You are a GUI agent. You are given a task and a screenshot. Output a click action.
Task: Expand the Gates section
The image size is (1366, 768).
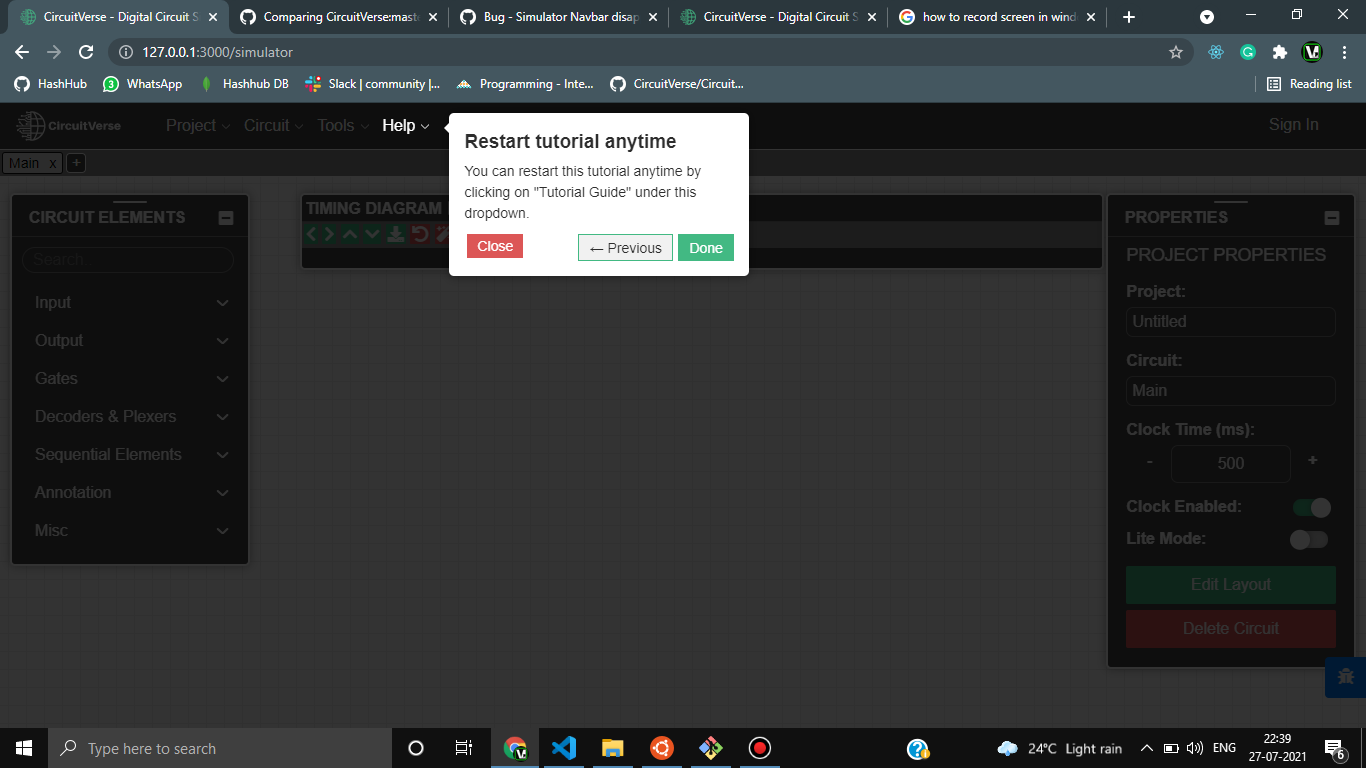point(131,379)
